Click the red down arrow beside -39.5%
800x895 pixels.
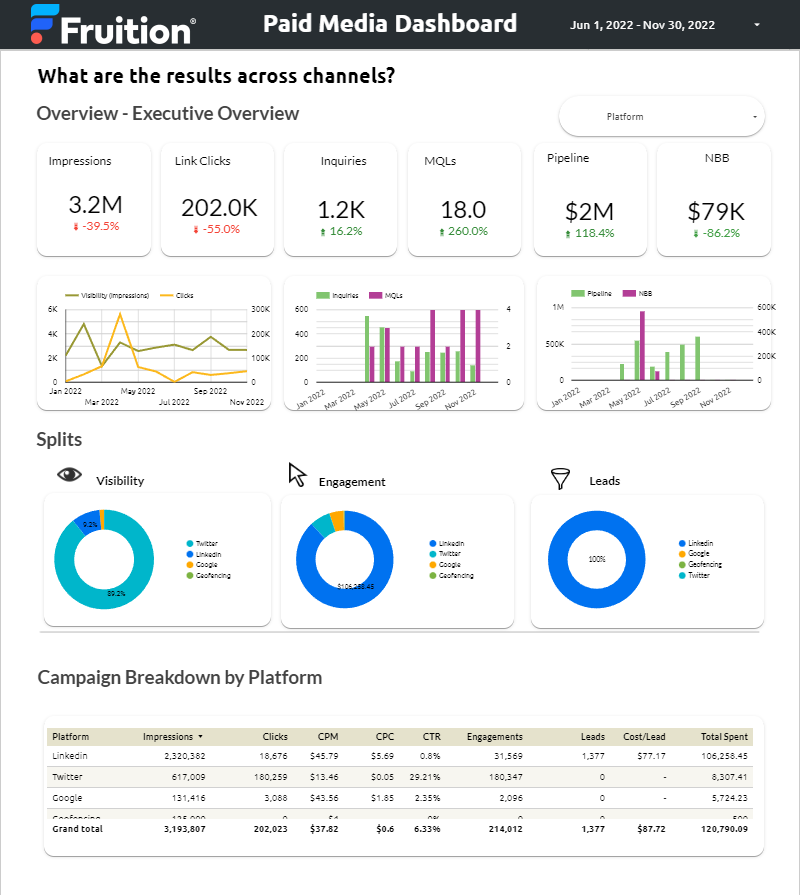tap(76, 227)
